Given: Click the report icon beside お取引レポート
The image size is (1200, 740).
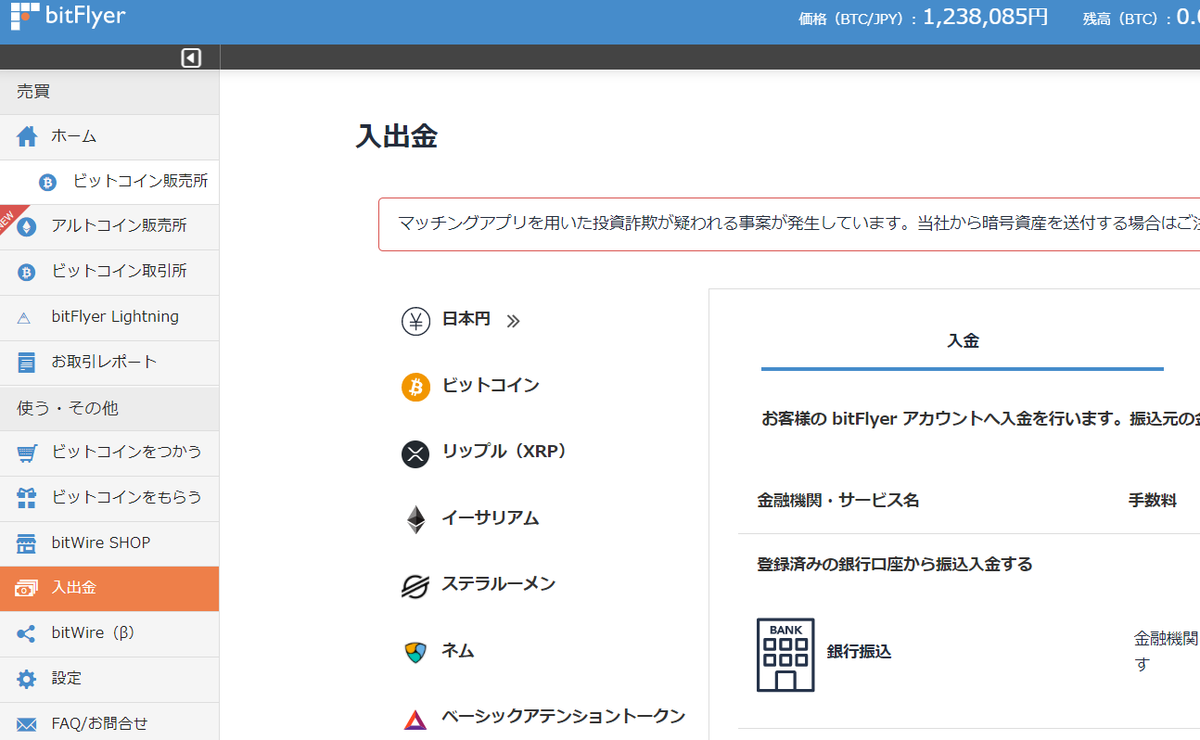Looking at the screenshot, I should tap(27, 362).
